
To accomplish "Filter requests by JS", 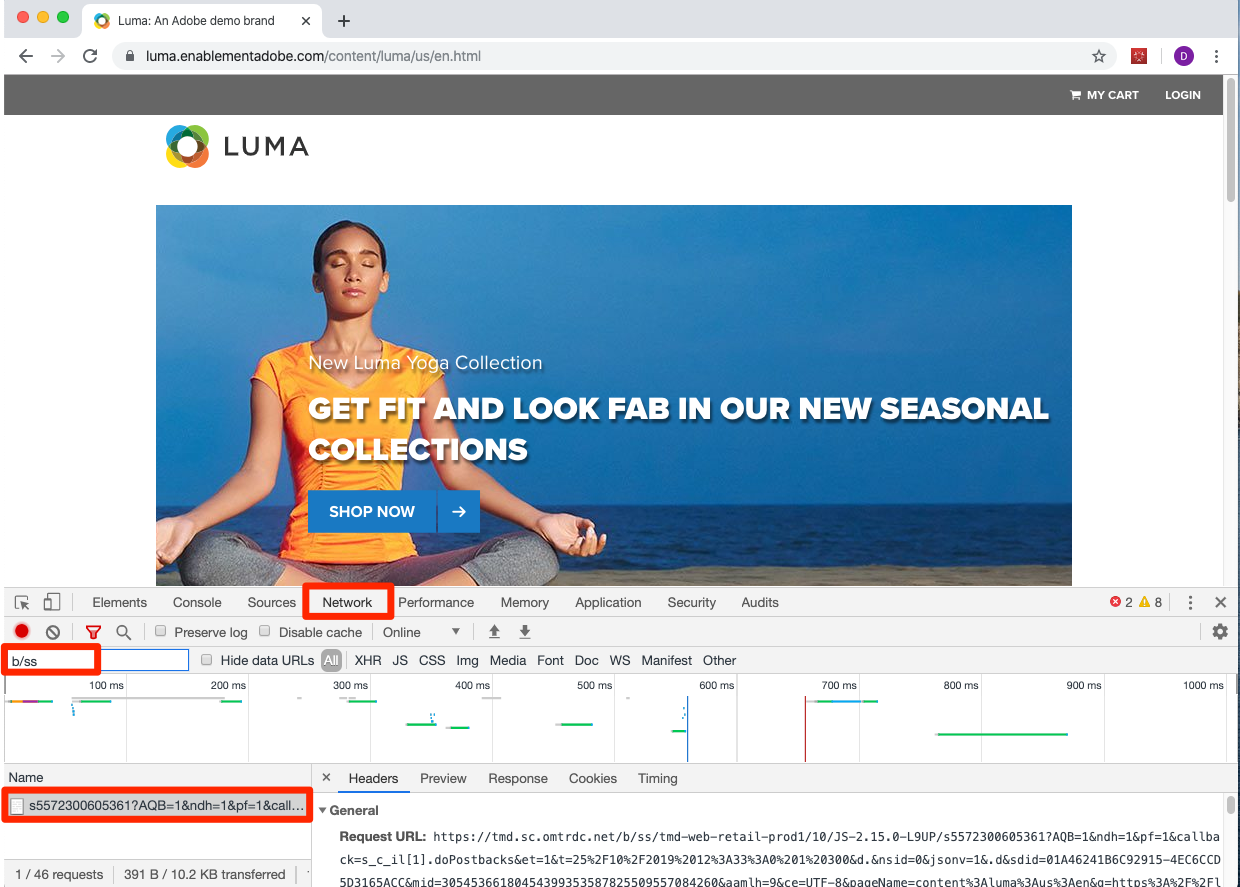I will (x=400, y=660).
